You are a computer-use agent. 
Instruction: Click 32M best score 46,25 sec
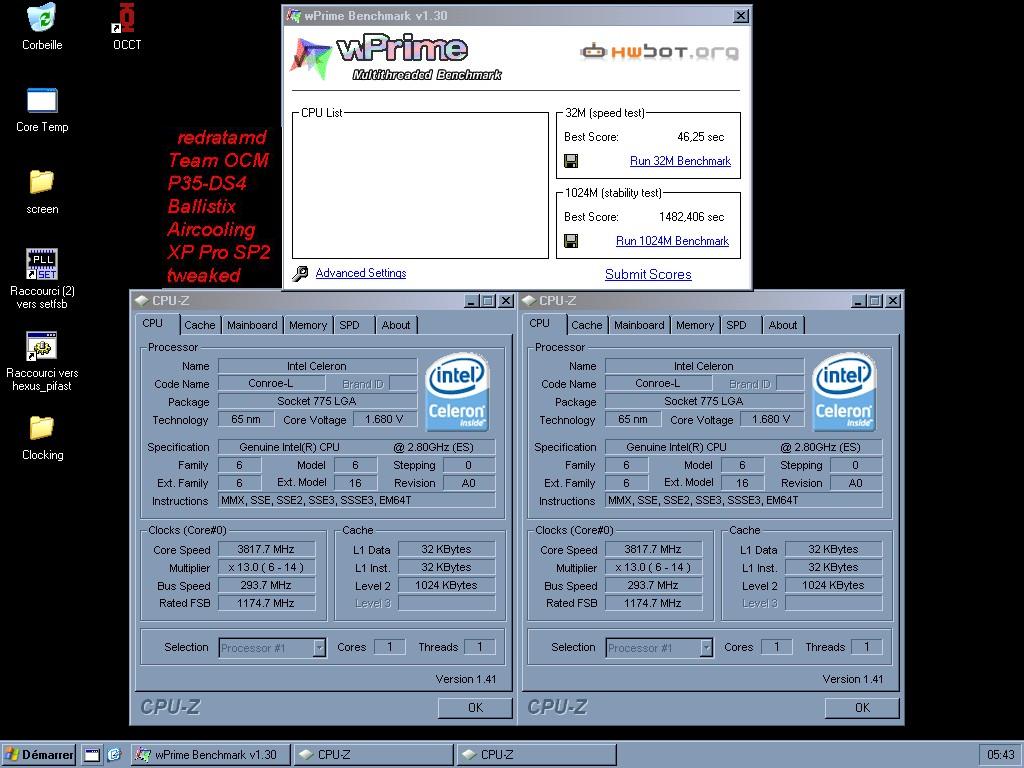701,137
